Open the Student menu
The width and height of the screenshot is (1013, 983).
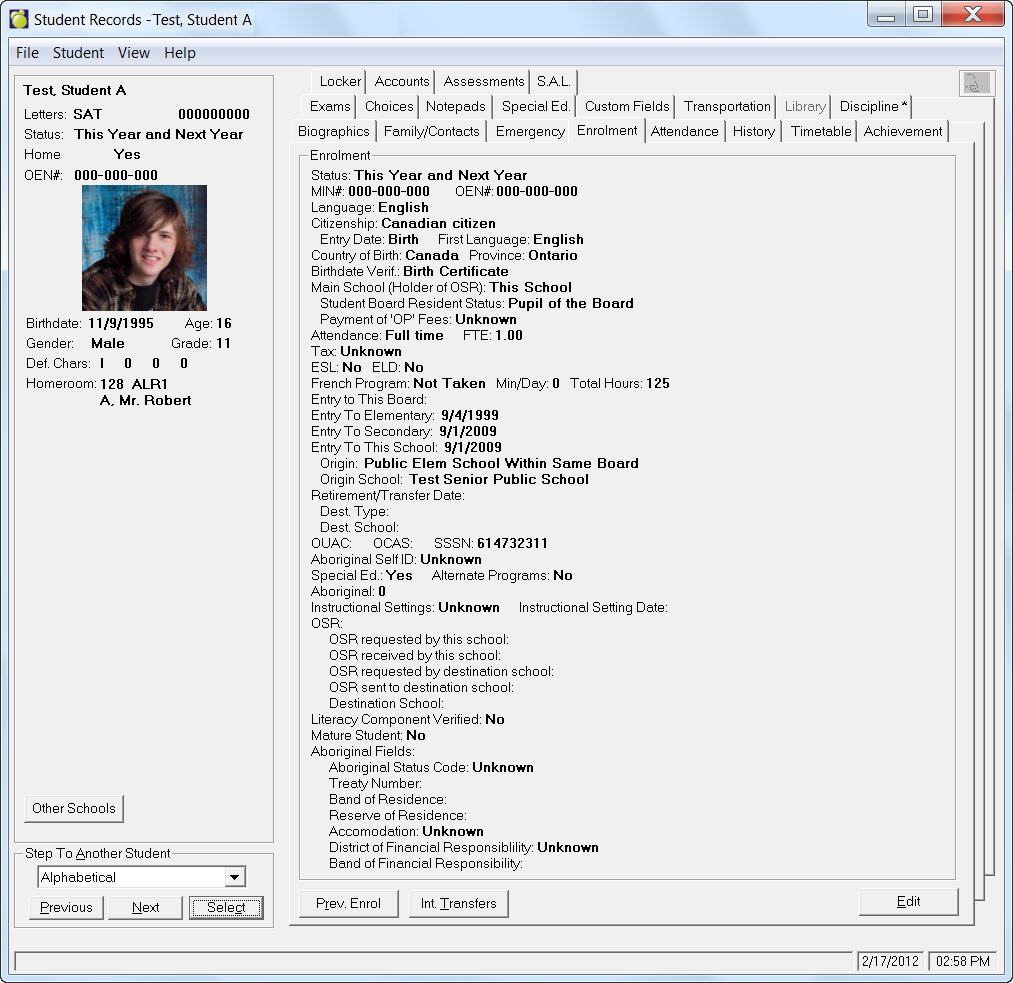click(78, 53)
